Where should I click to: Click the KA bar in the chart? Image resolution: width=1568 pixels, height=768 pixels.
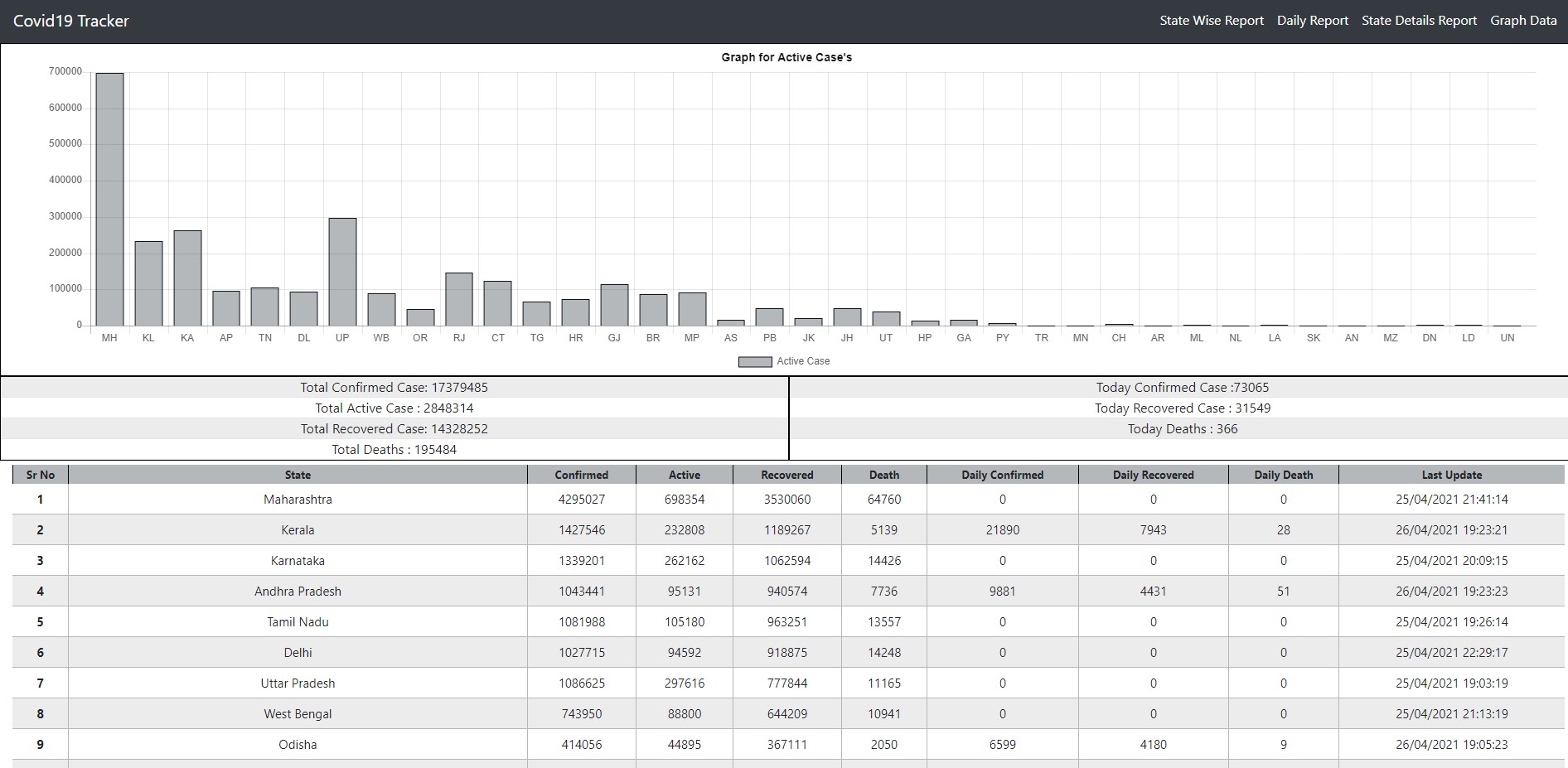(187, 278)
